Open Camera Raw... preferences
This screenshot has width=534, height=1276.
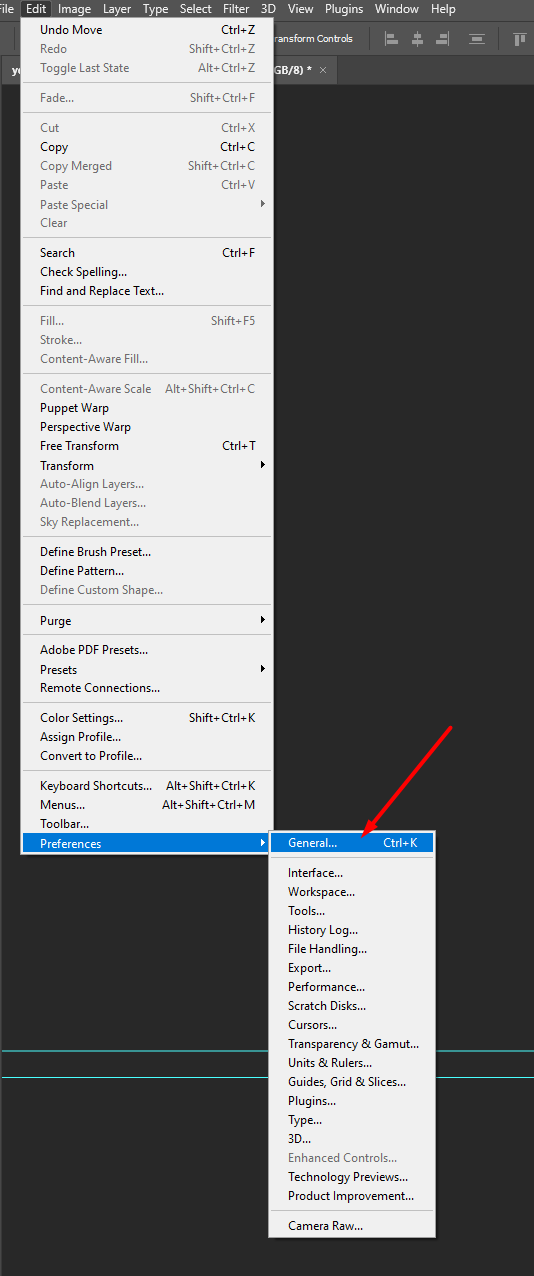click(x=352, y=1226)
